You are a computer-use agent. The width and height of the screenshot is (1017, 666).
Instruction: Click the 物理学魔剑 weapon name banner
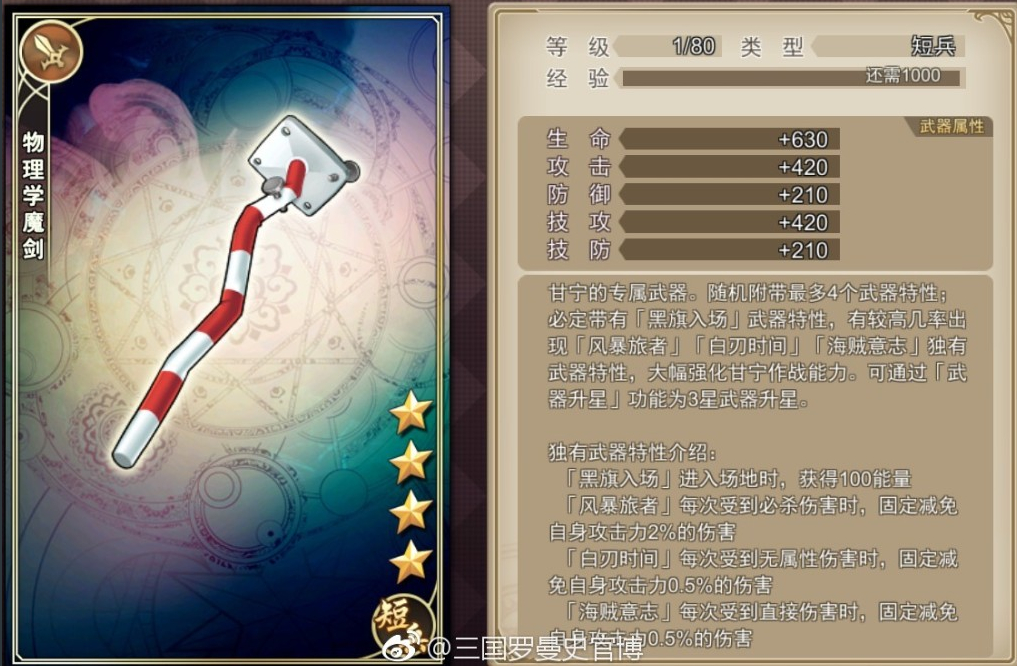point(33,196)
